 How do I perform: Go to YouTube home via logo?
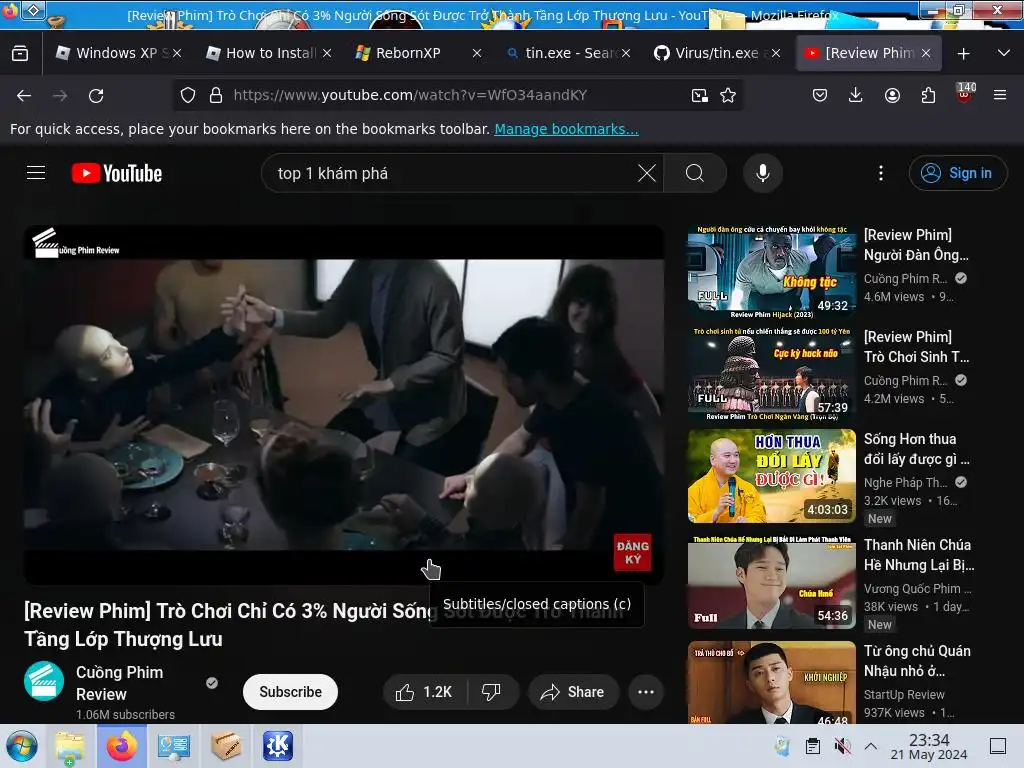[117, 173]
